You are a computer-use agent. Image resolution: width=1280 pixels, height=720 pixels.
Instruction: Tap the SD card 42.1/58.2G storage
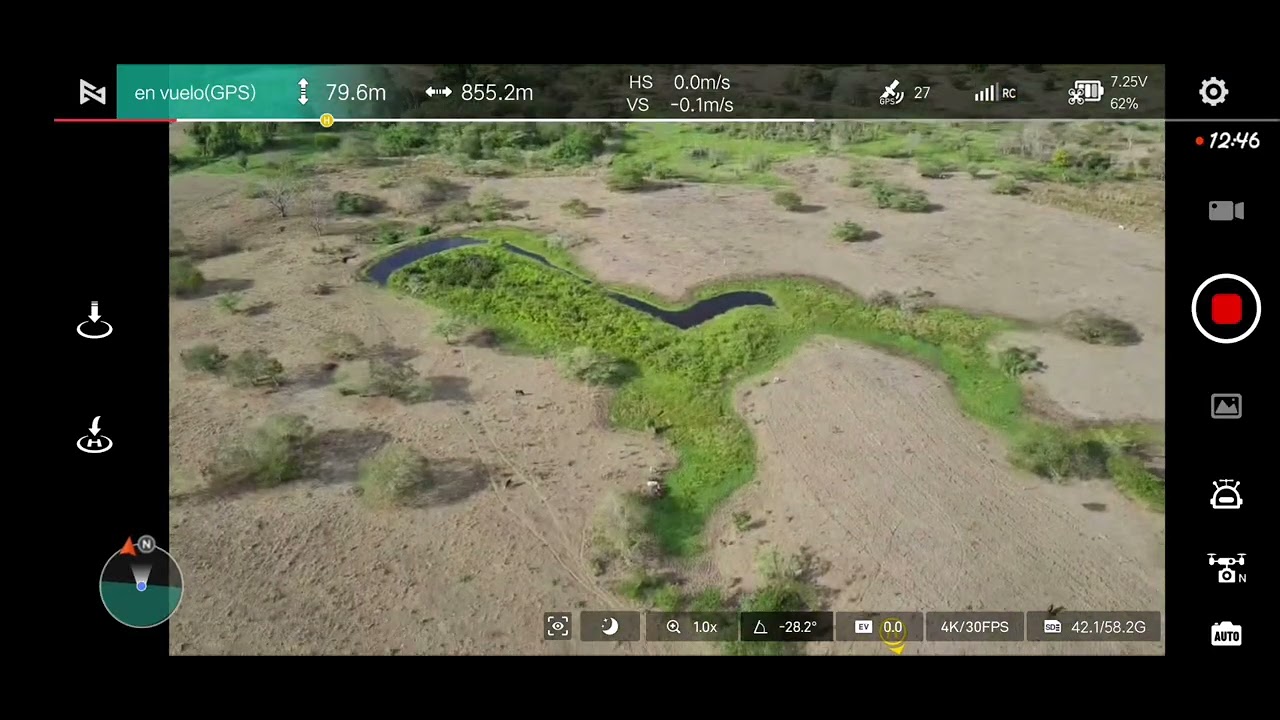[x=1095, y=627]
